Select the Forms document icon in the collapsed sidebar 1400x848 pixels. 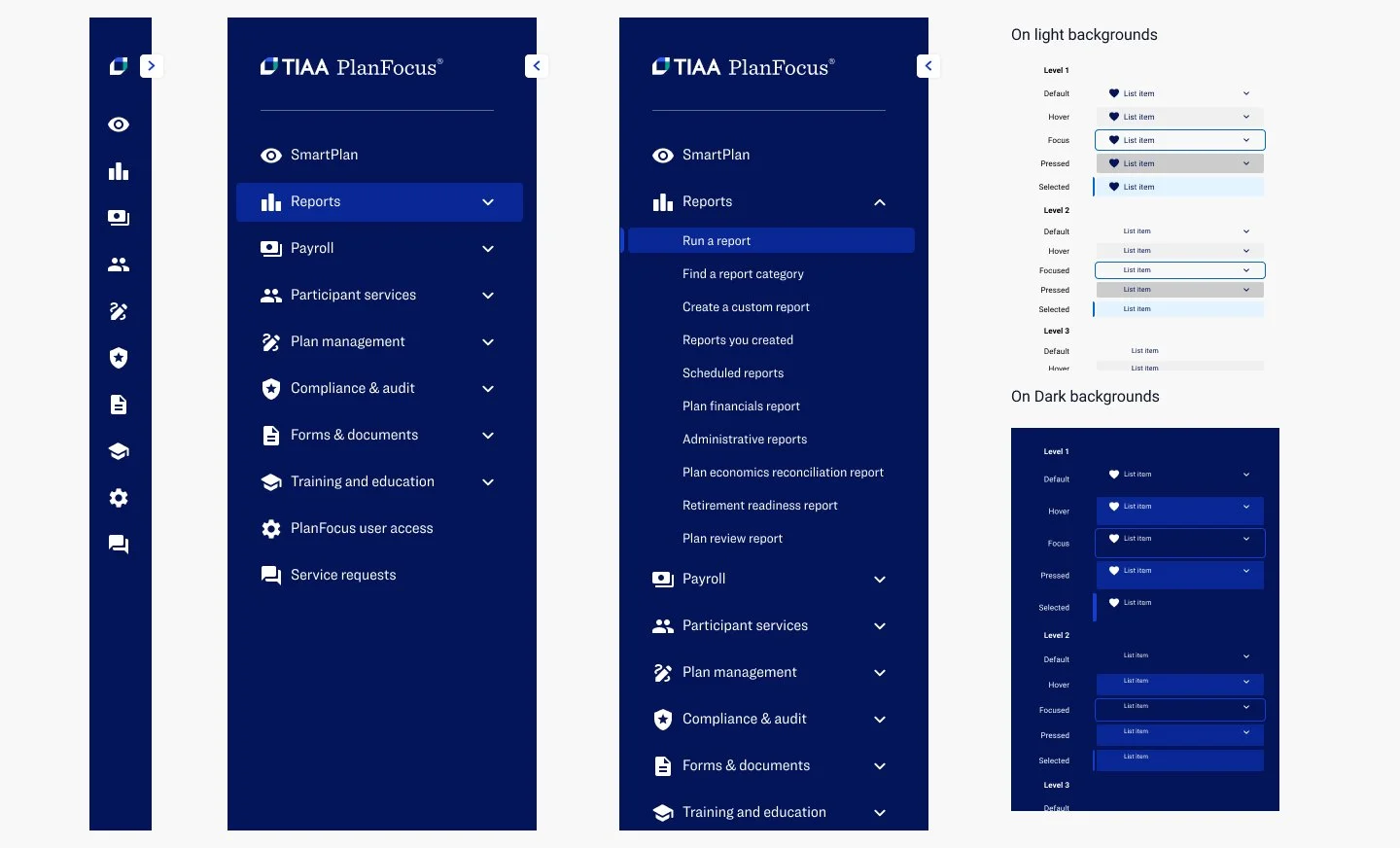coord(119,405)
